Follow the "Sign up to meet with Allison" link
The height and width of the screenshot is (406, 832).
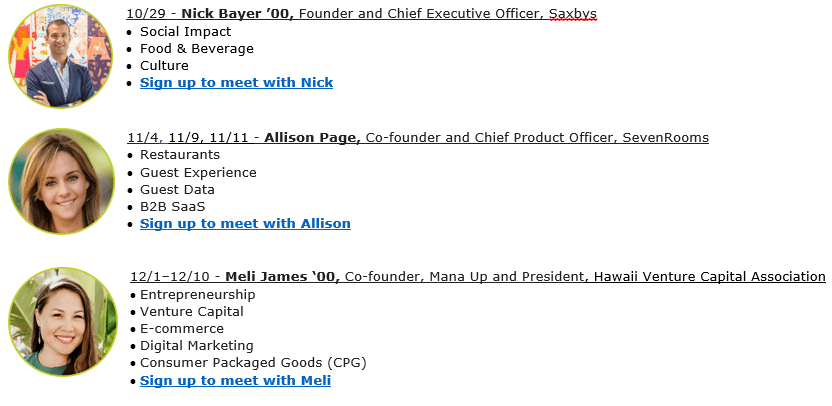(x=245, y=223)
